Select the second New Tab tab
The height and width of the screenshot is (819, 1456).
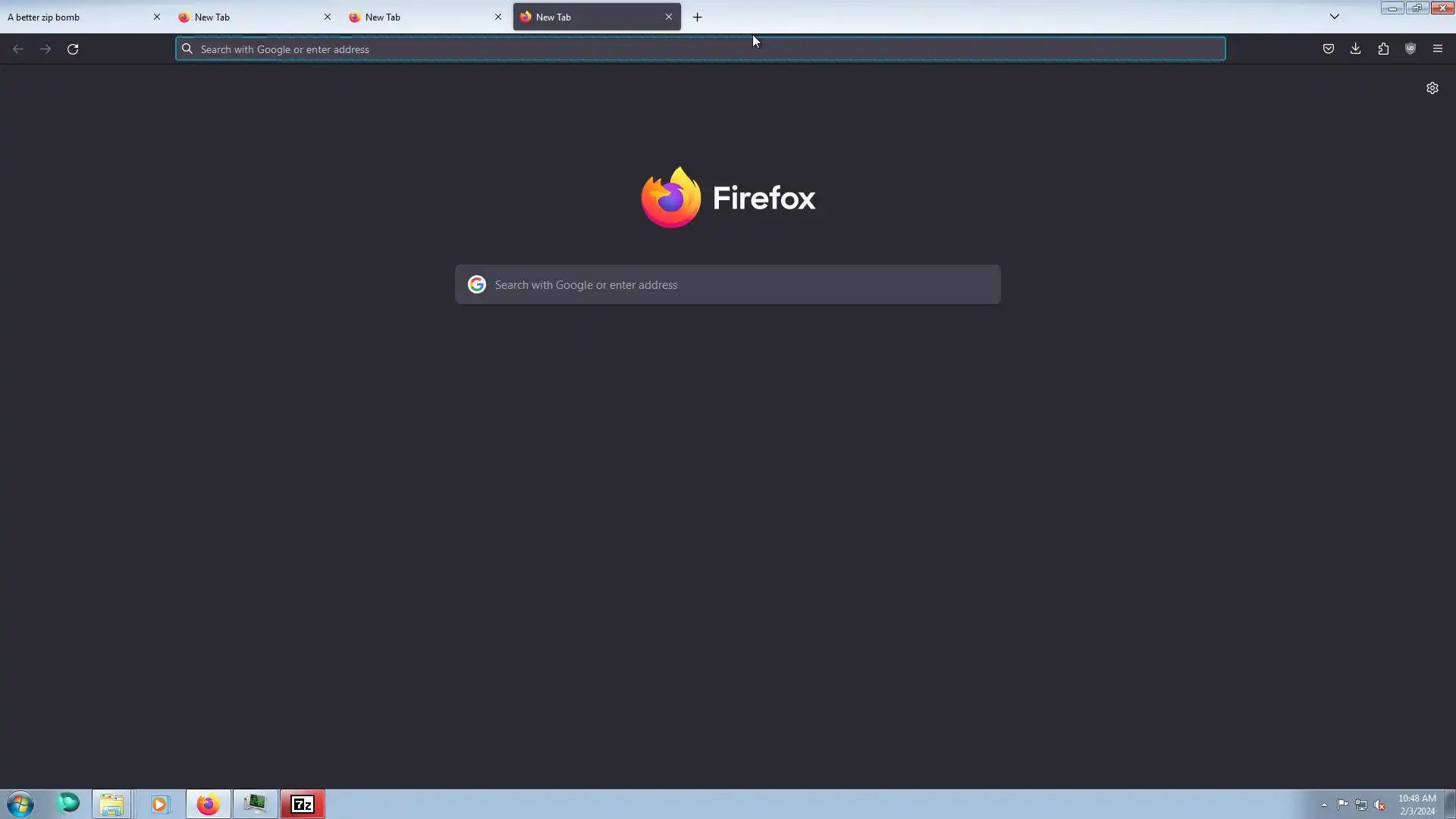click(417, 17)
